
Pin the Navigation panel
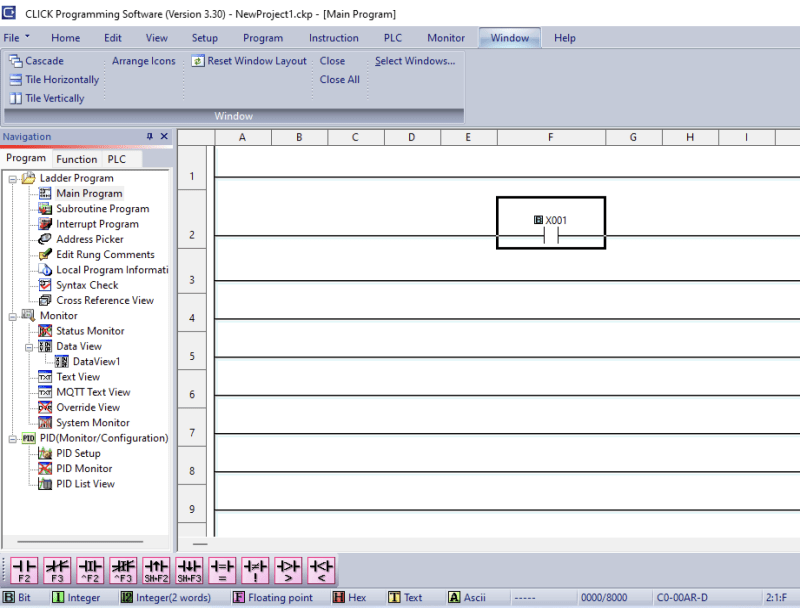(149, 136)
